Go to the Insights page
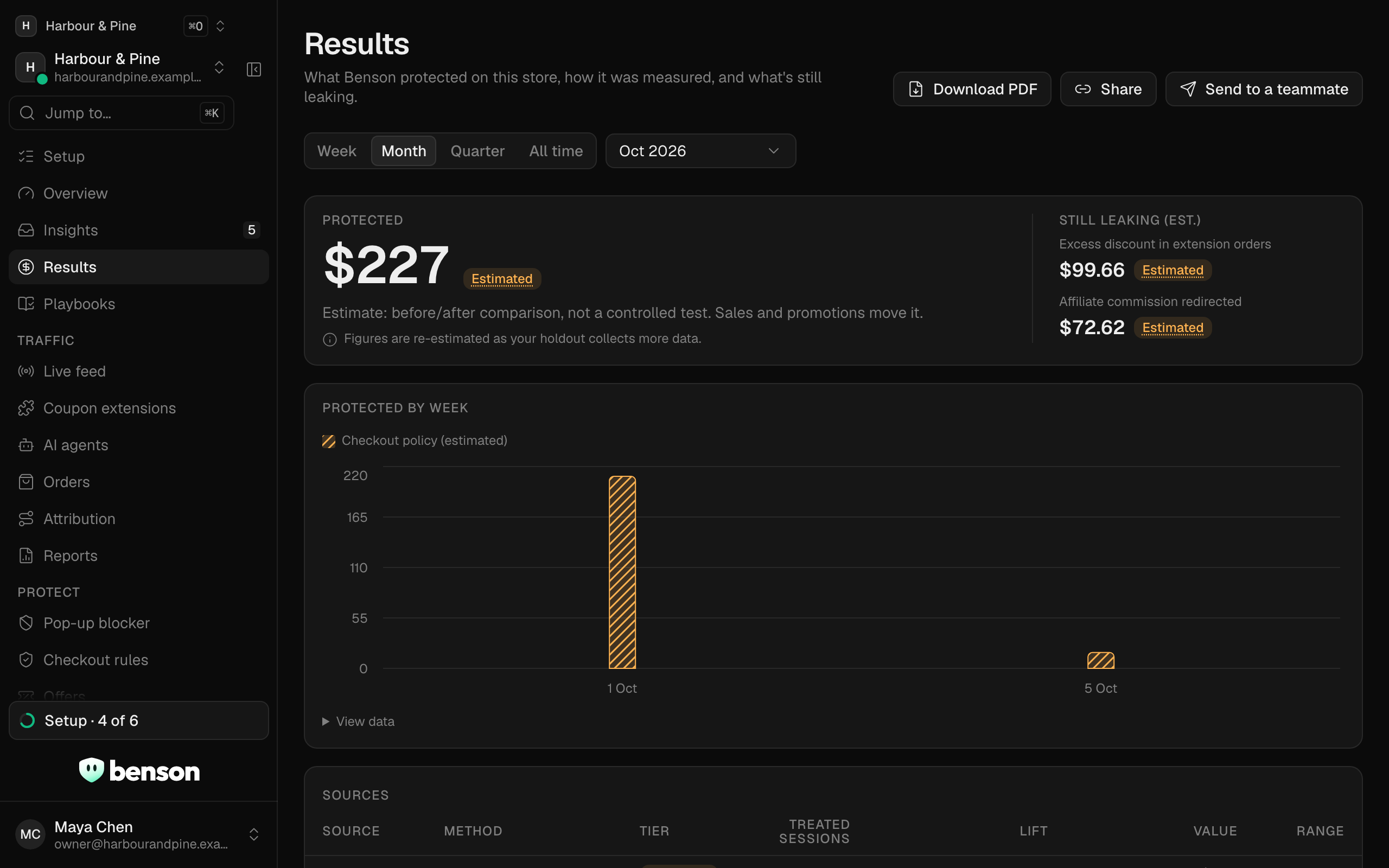Viewport: 1389px width, 868px height. [x=139, y=230]
